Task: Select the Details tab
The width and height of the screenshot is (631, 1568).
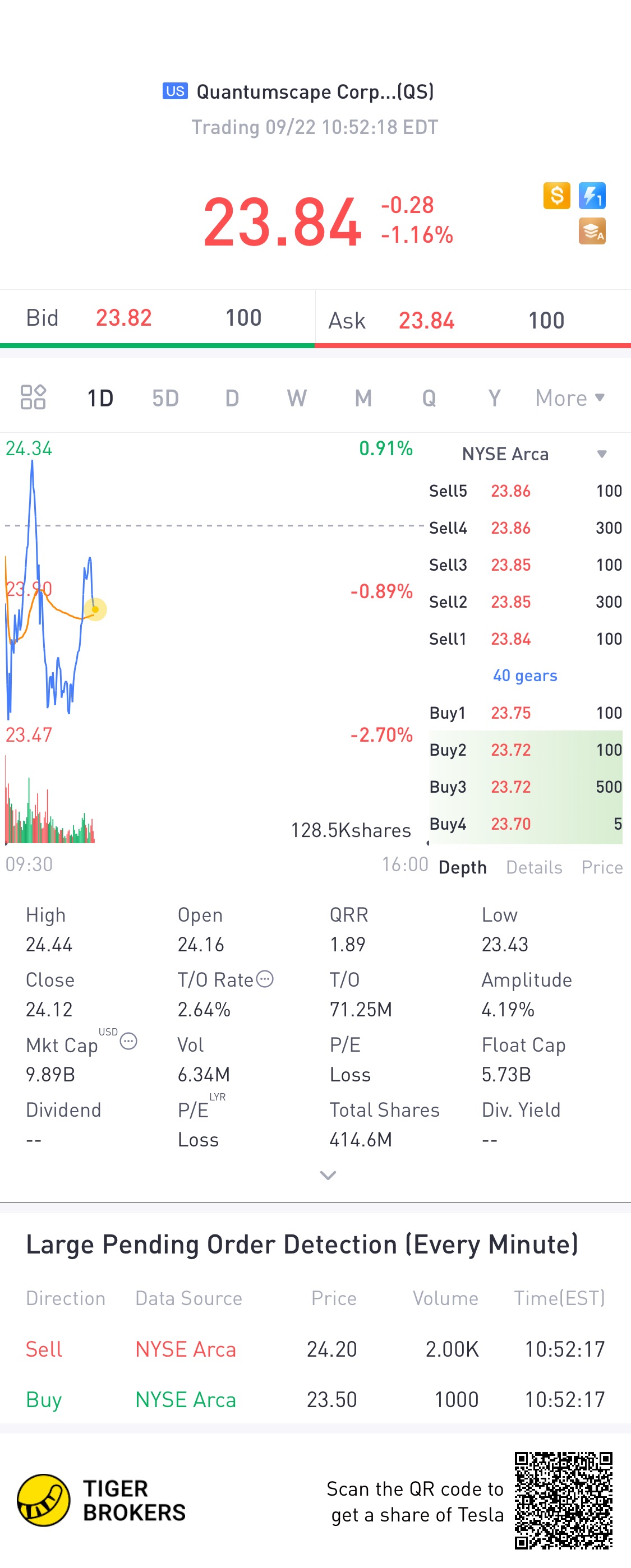Action: click(533, 867)
